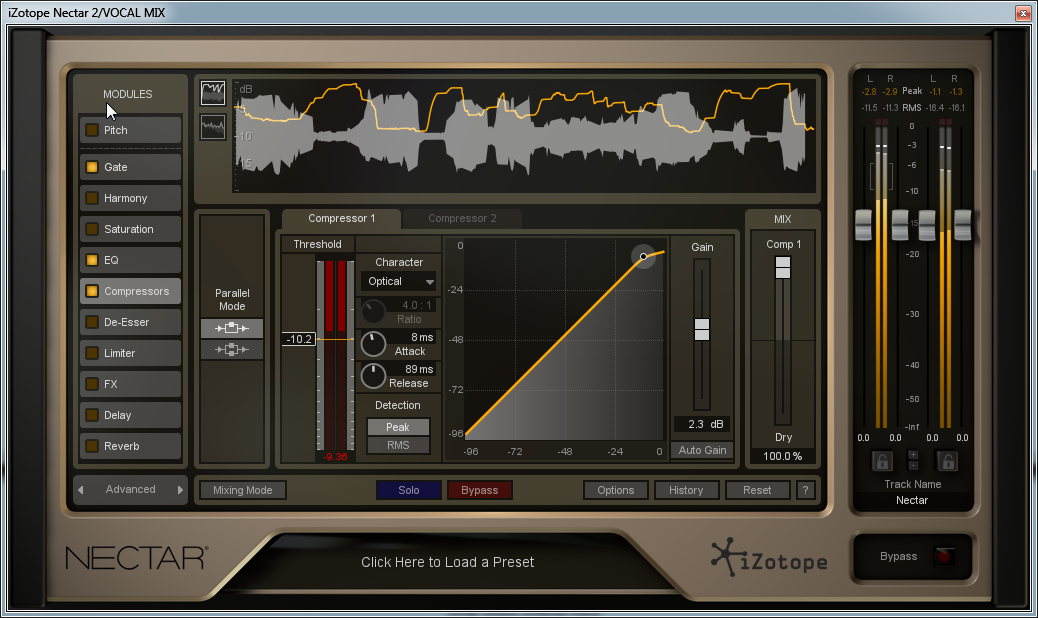This screenshot has height=618, width=1038.
Task: Click the Attack knob
Action: point(373,344)
